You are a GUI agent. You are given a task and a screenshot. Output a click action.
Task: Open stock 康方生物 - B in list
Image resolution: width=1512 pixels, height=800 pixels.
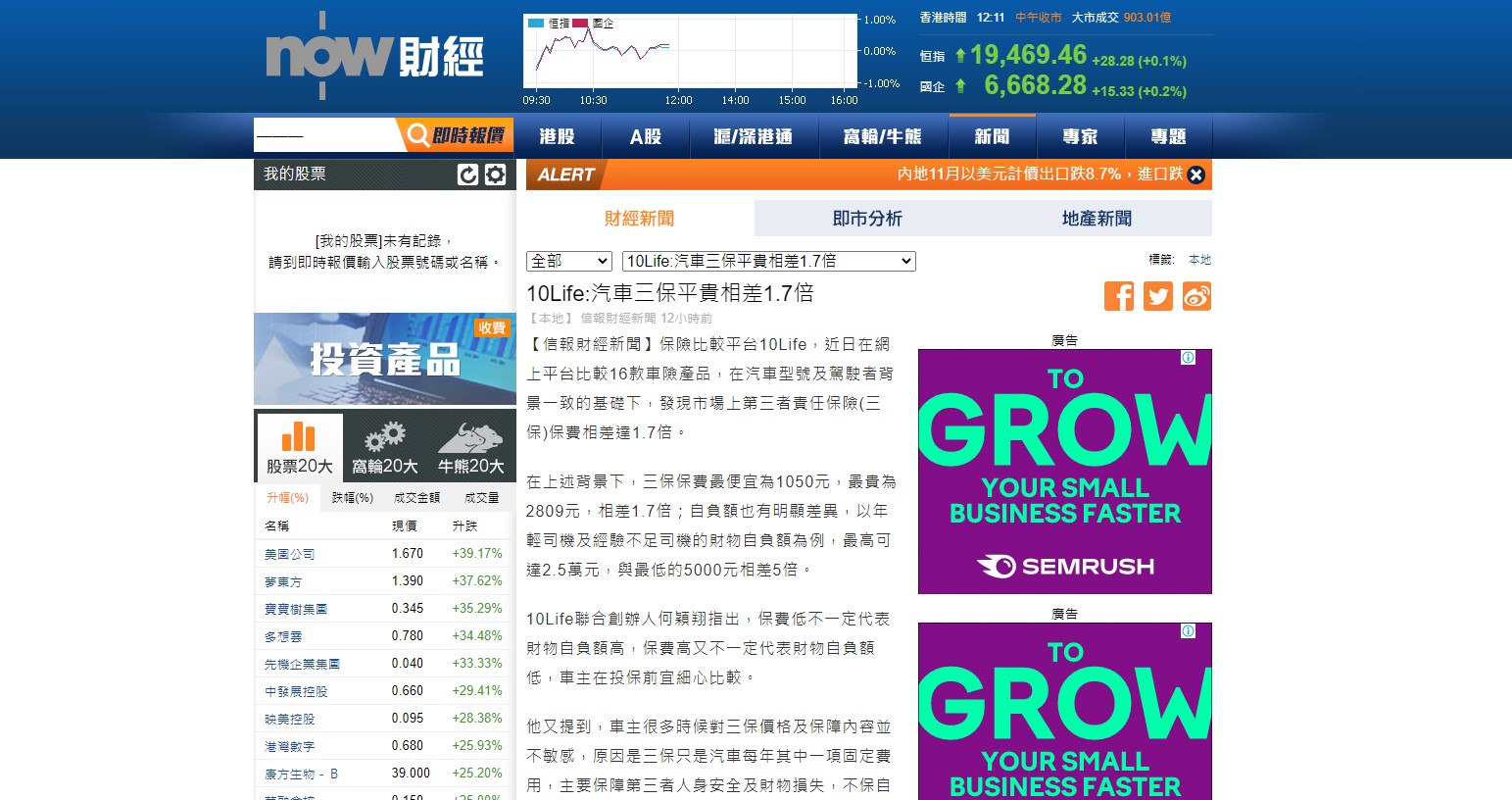click(302, 774)
